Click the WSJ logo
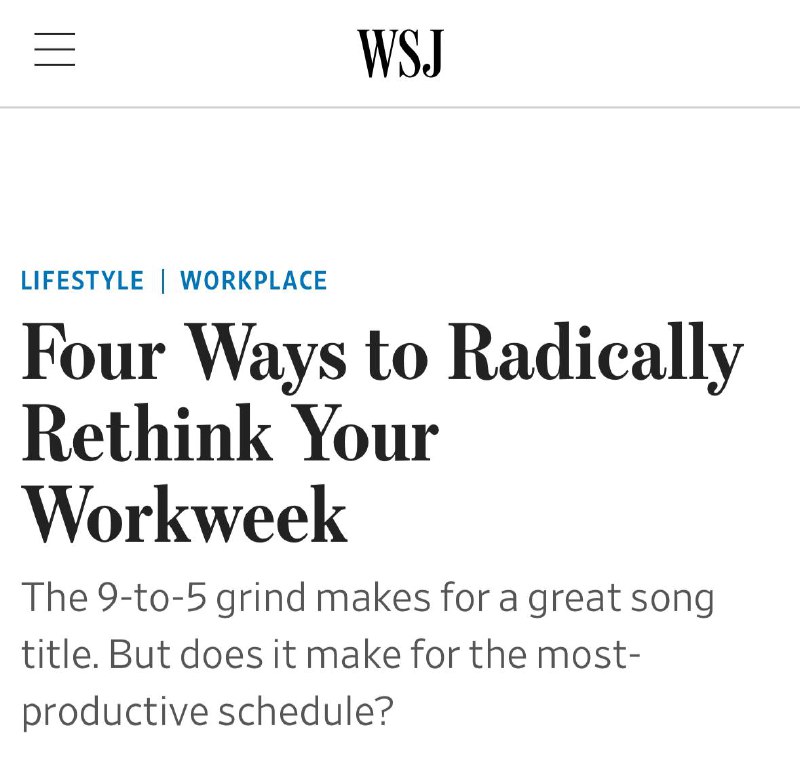The image size is (800, 763). (400, 53)
